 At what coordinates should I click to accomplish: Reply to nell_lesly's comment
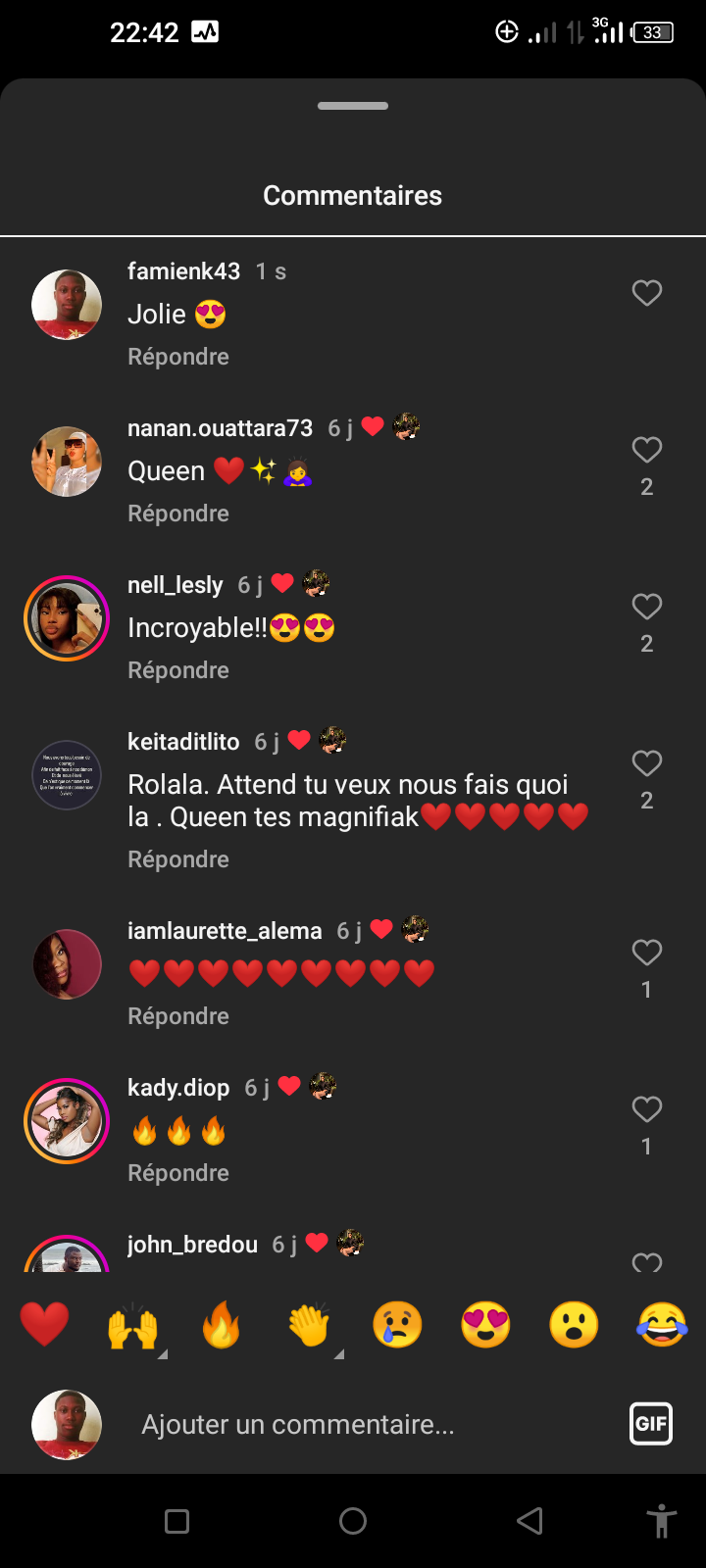178,670
